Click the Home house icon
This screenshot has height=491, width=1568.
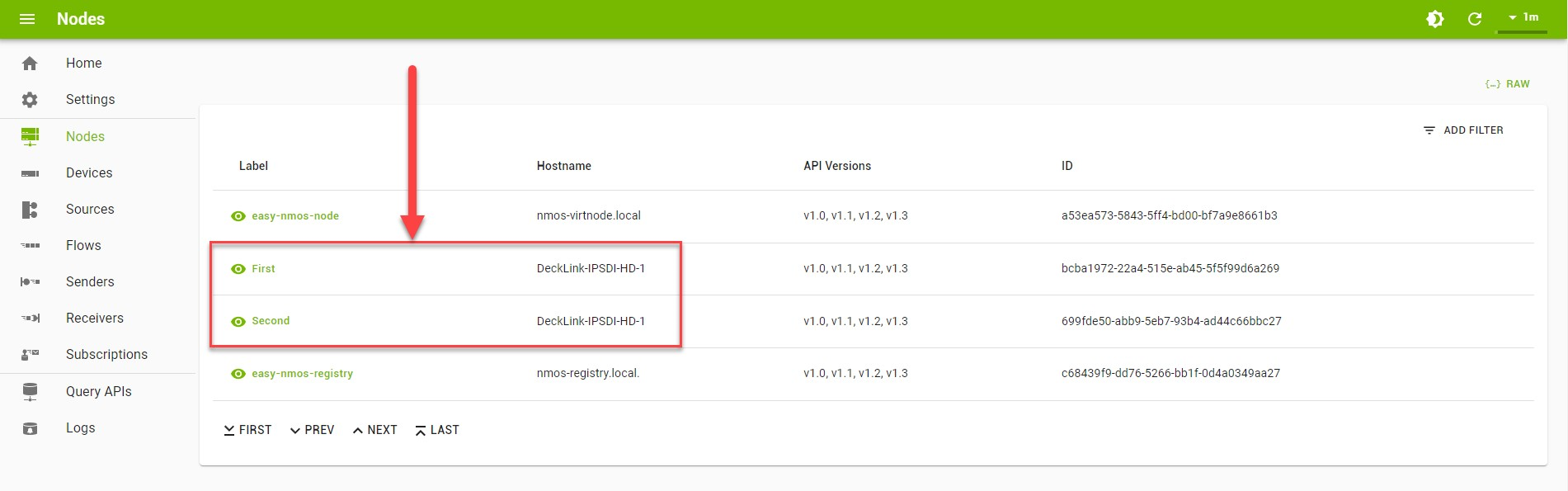click(x=30, y=64)
